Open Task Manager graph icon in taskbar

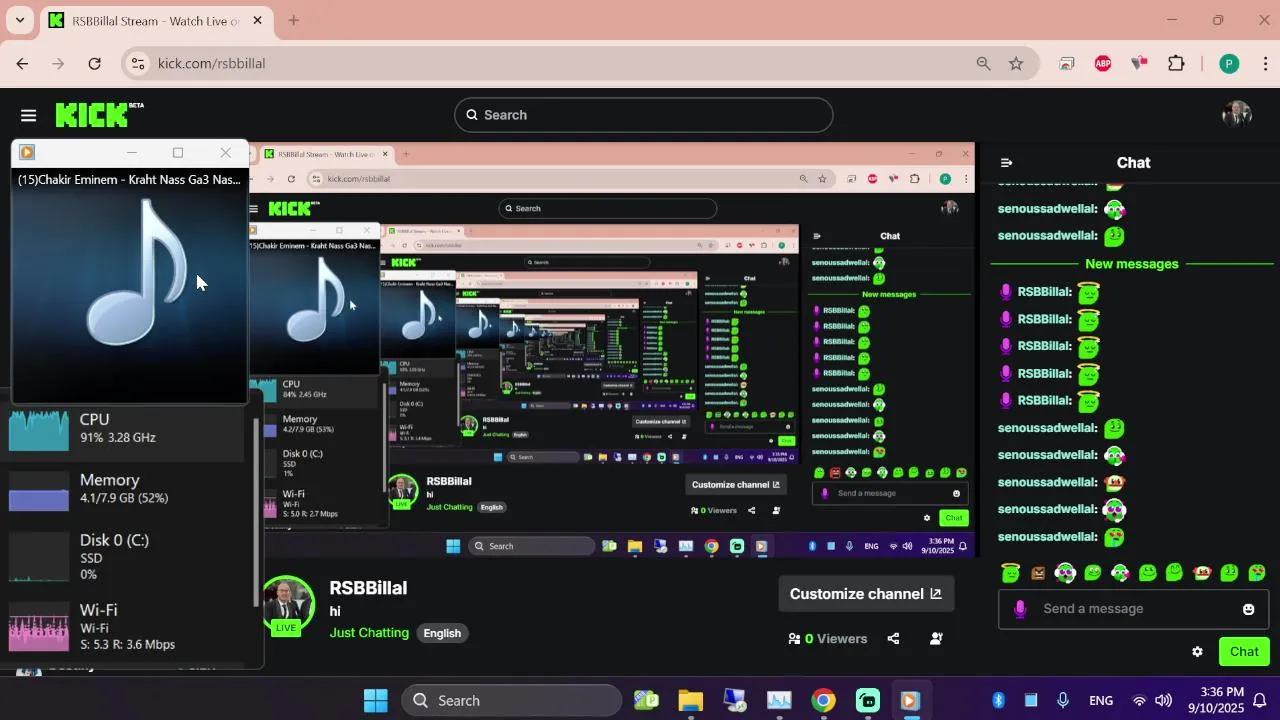pos(779,700)
